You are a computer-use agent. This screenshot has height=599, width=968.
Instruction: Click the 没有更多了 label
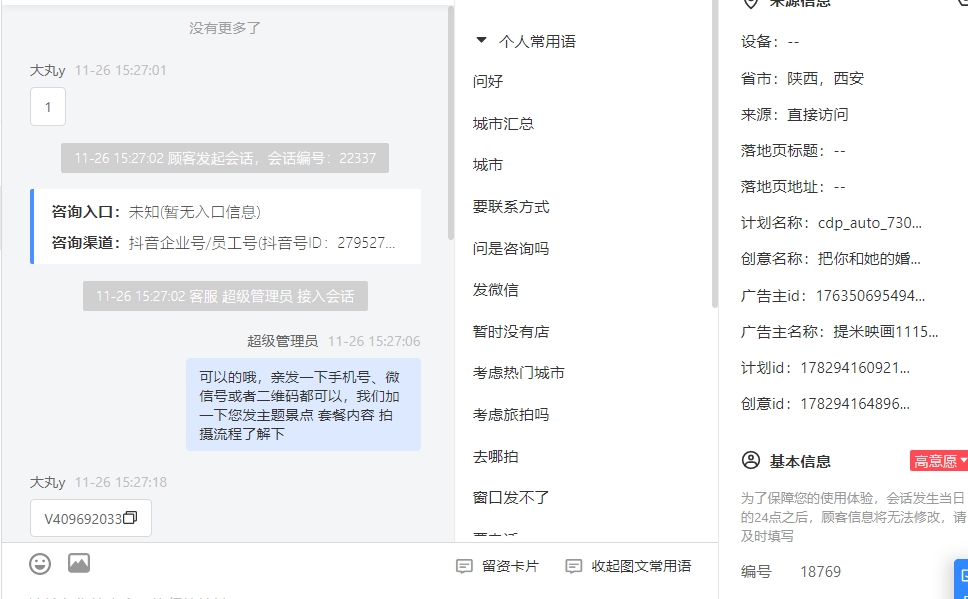225,28
